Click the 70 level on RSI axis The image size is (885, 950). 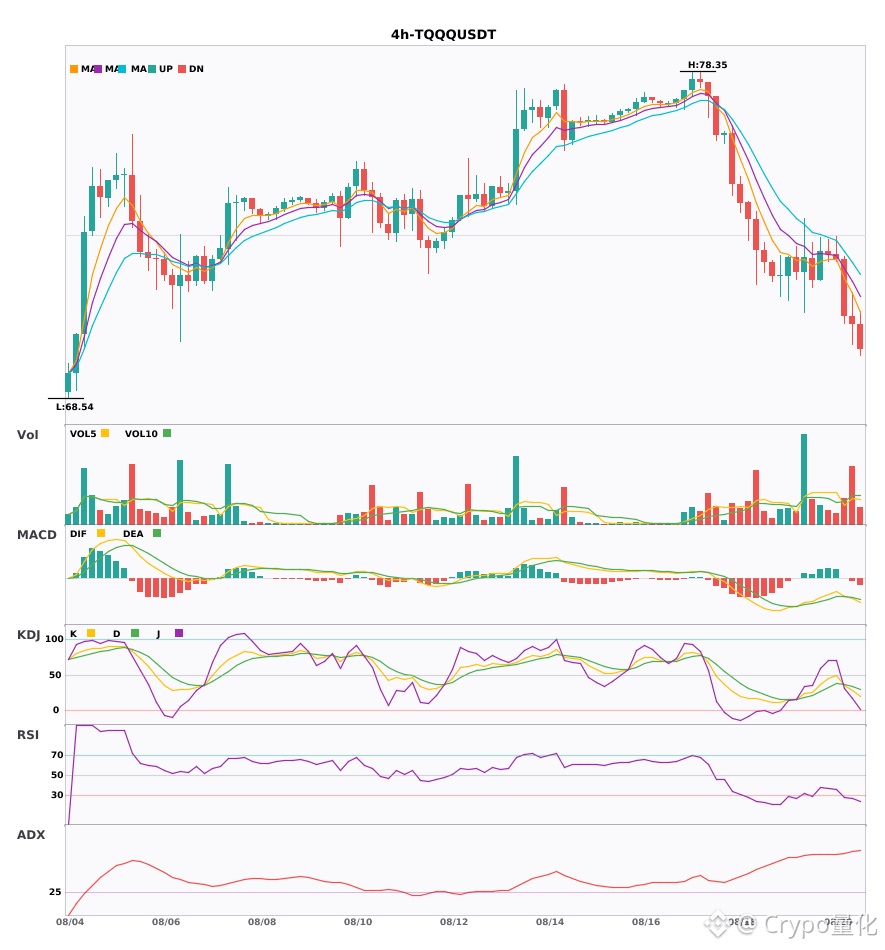coord(57,755)
